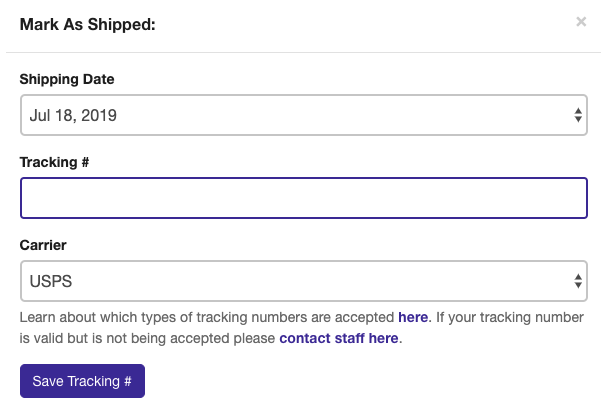Select the 'USPS' carrier value
The height and width of the screenshot is (415, 616).
(51, 281)
